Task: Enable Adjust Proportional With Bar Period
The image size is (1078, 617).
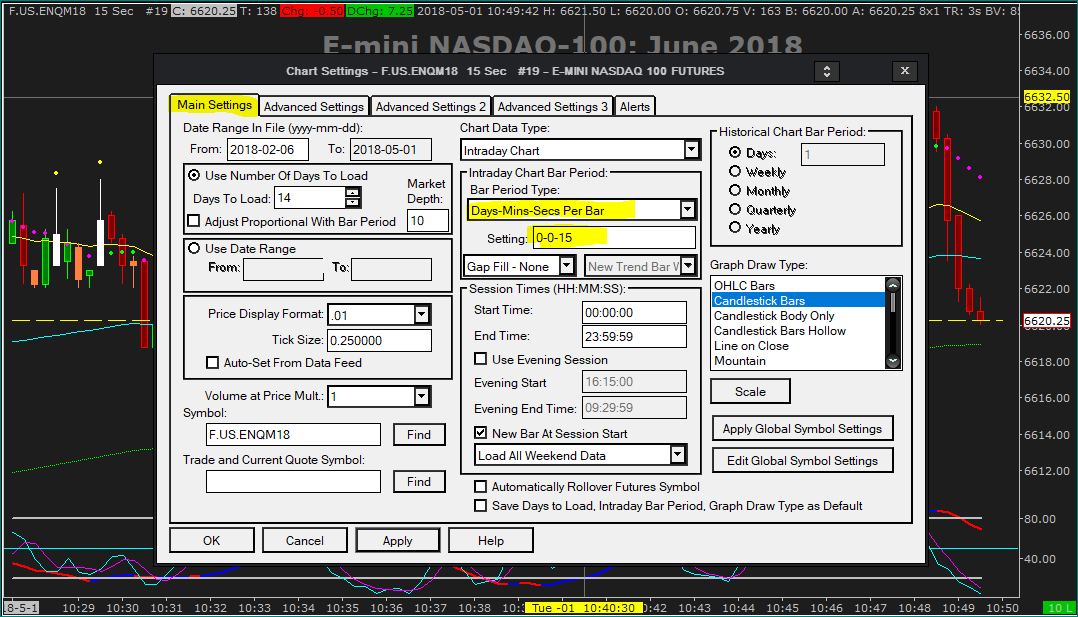Action: 194,221
